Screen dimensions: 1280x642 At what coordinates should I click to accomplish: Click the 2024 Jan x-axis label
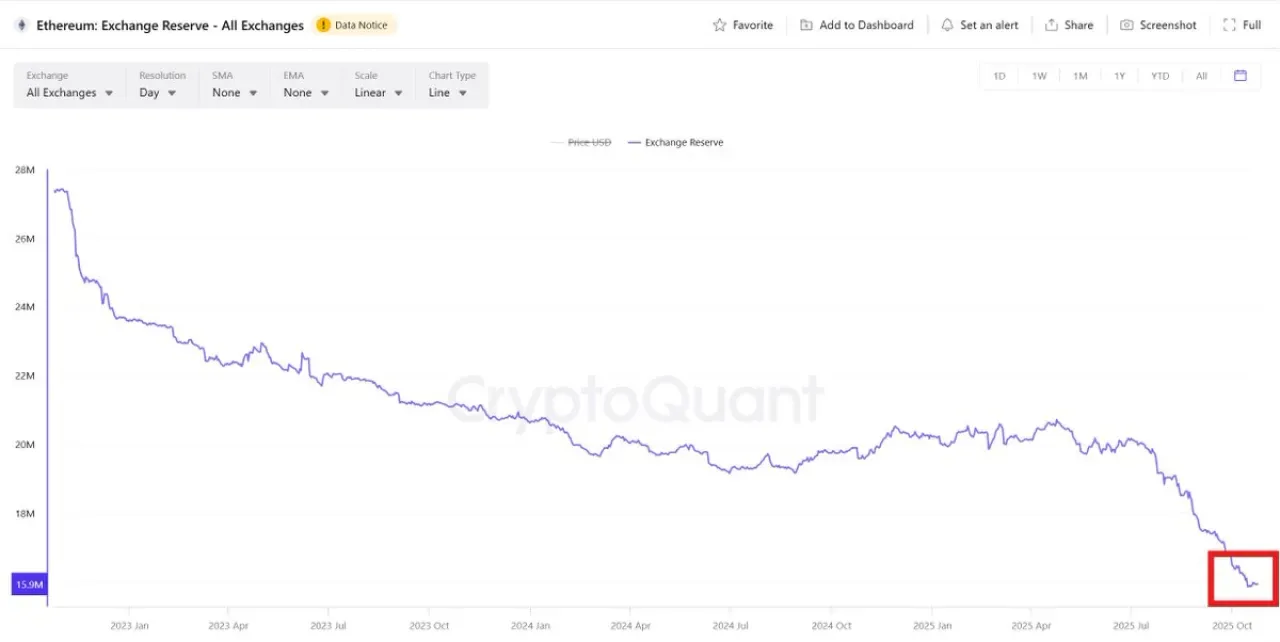[x=530, y=626]
